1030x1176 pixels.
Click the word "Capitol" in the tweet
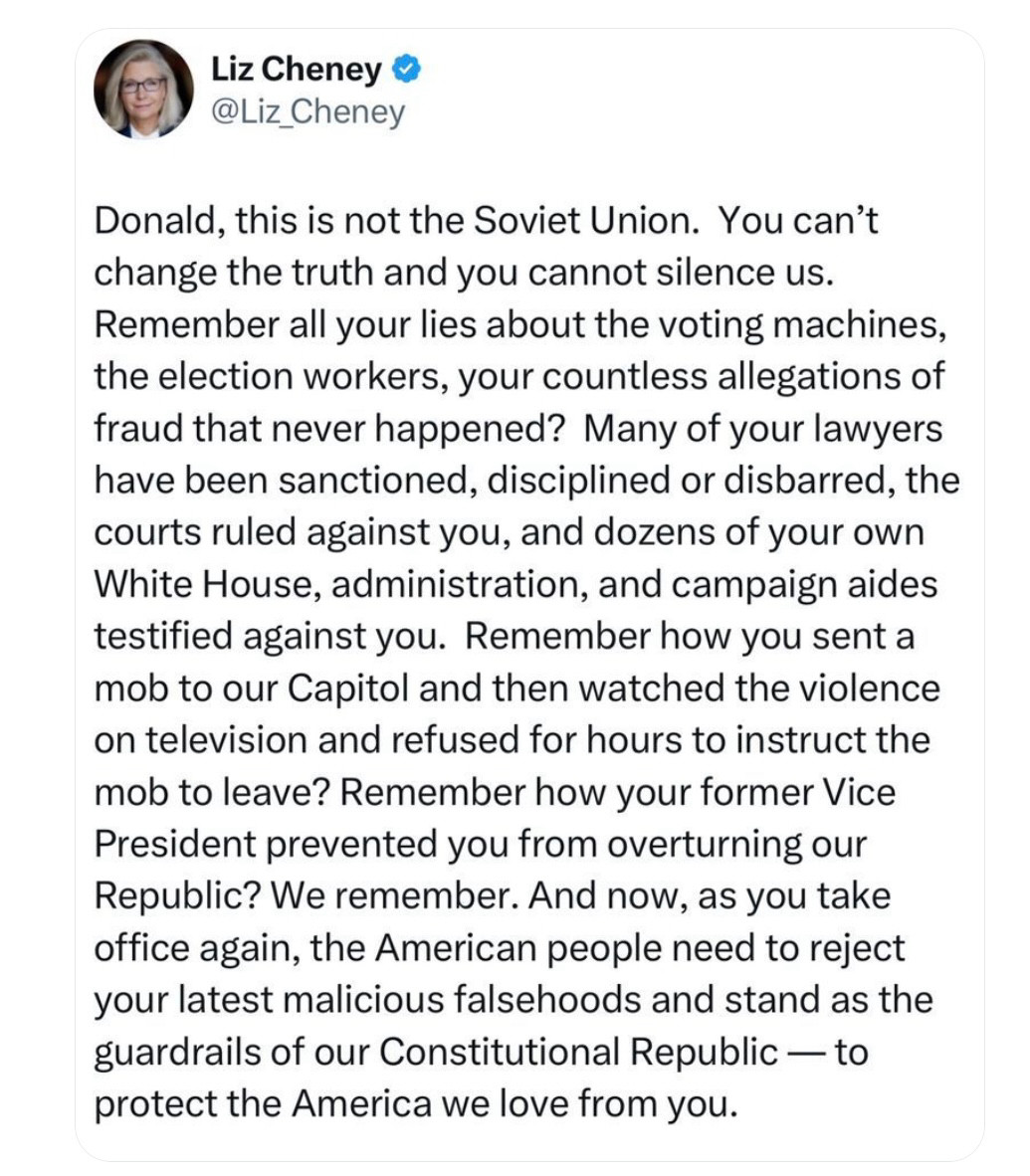click(x=347, y=688)
